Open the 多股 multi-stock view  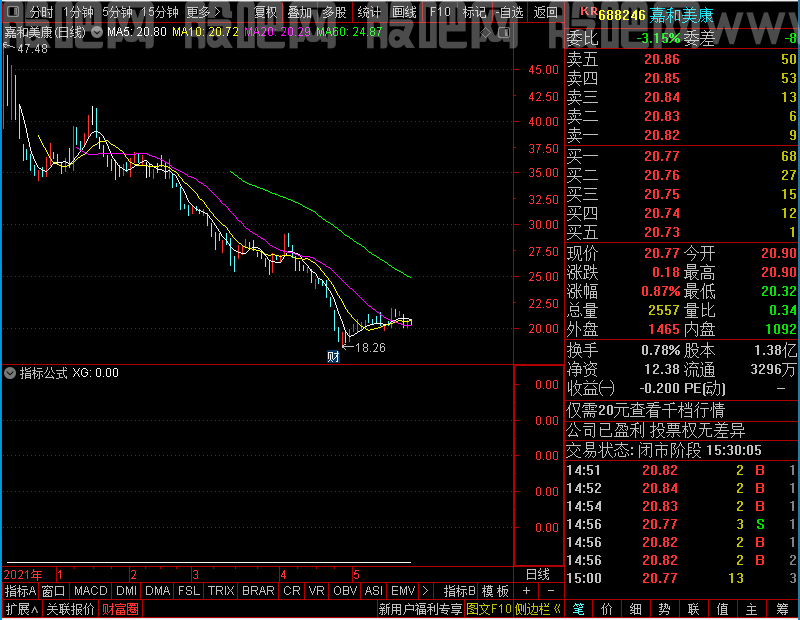point(334,12)
